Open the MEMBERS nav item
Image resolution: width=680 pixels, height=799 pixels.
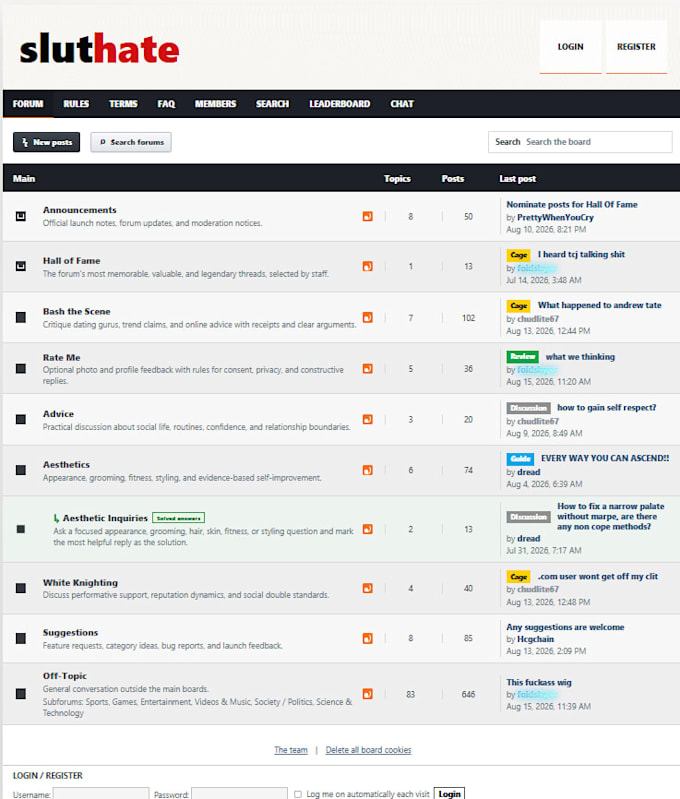216,104
